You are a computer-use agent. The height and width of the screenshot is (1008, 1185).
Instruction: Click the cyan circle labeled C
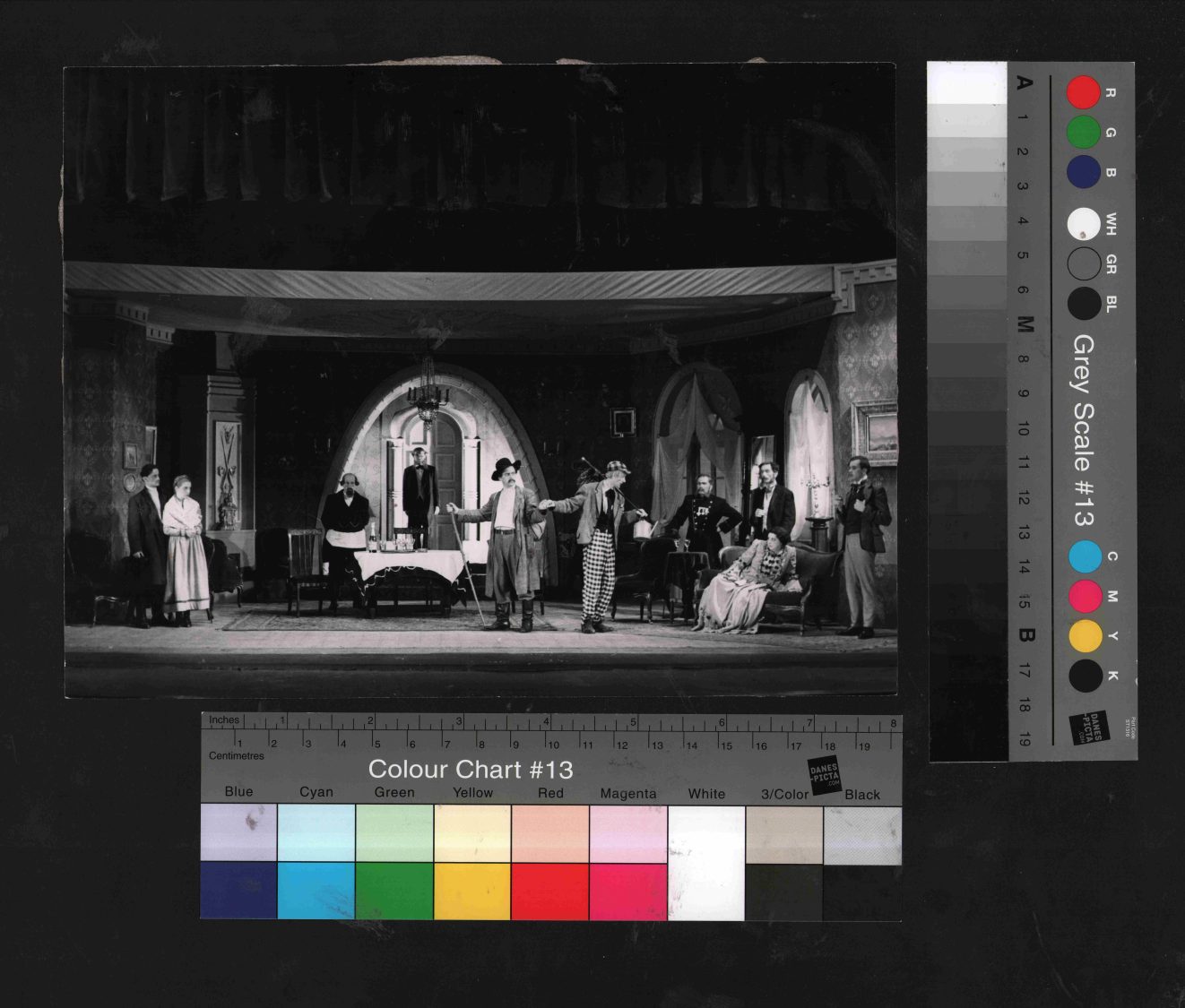pyautogui.click(x=1085, y=556)
